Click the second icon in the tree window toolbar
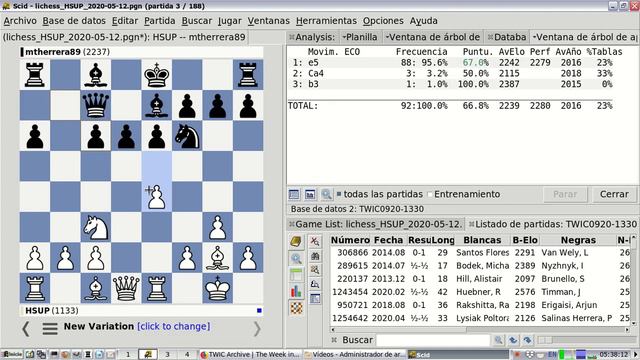The width and height of the screenshot is (640, 360). [310, 194]
